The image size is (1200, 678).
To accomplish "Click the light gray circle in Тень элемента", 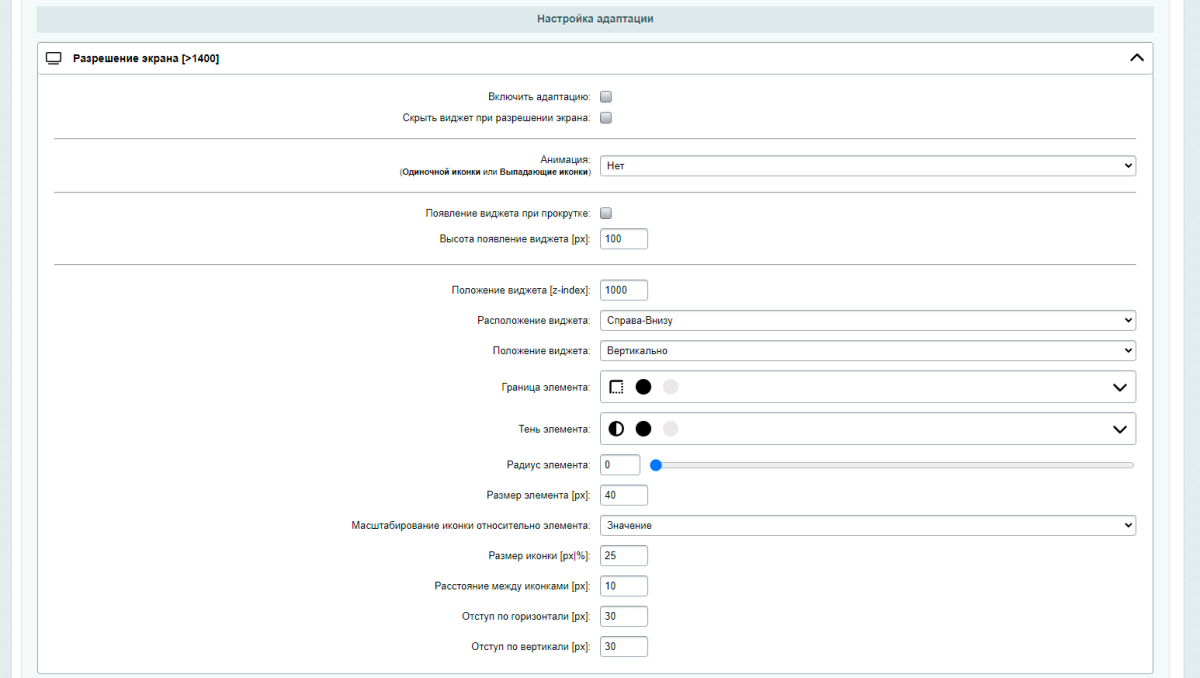I will [x=670, y=429].
